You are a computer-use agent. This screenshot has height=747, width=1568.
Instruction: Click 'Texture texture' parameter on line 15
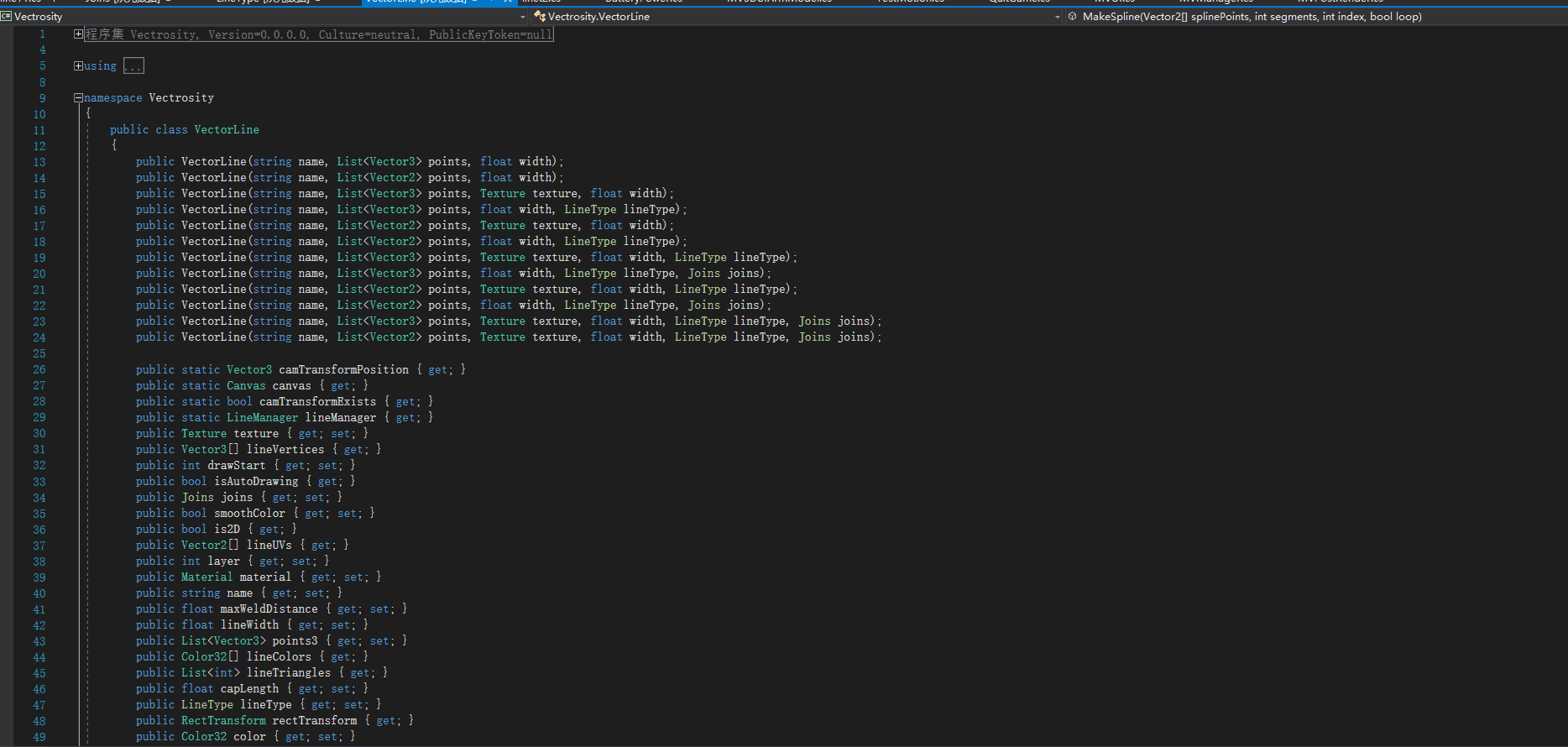[529, 193]
